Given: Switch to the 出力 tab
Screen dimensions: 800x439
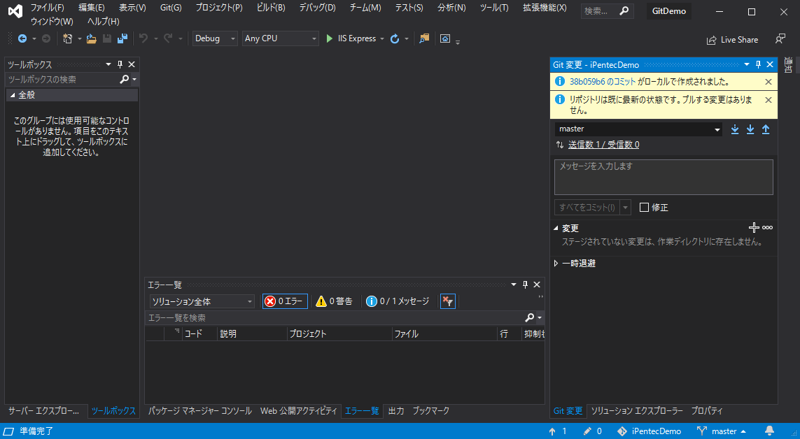Looking at the screenshot, I should tap(396, 410).
